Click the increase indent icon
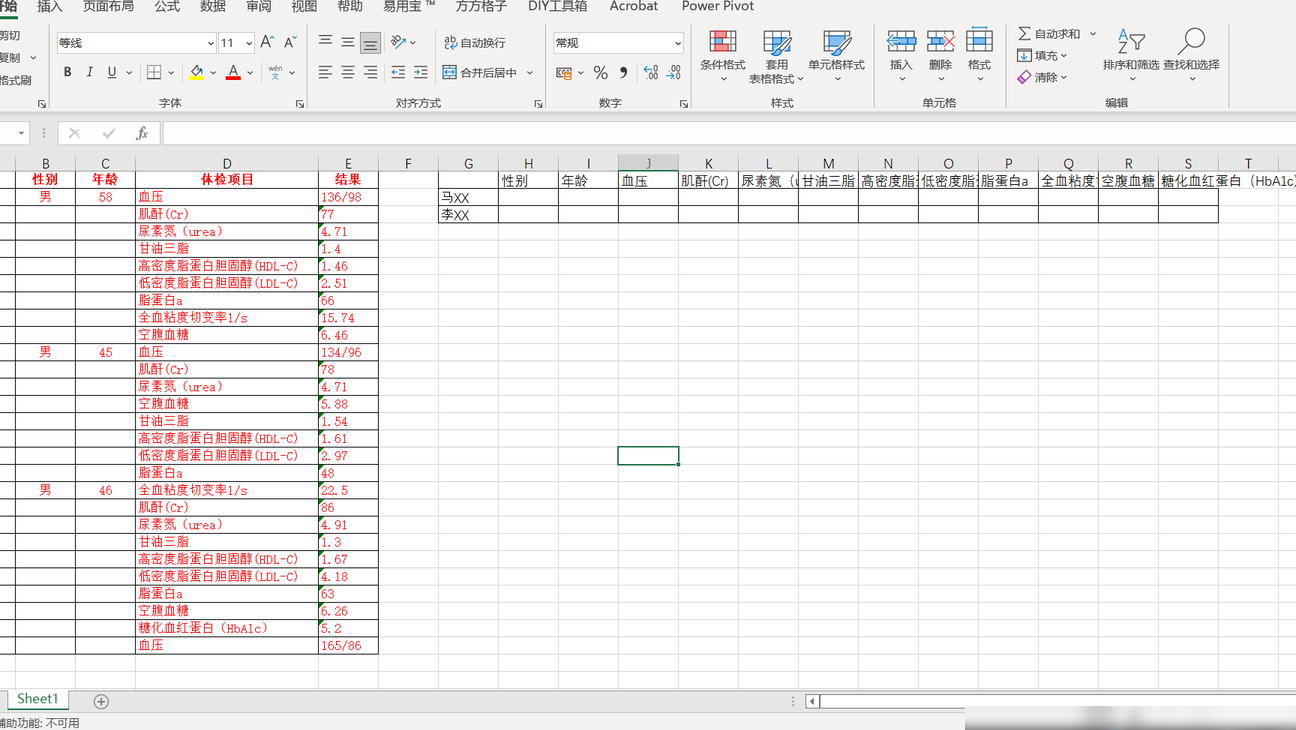 [420, 73]
